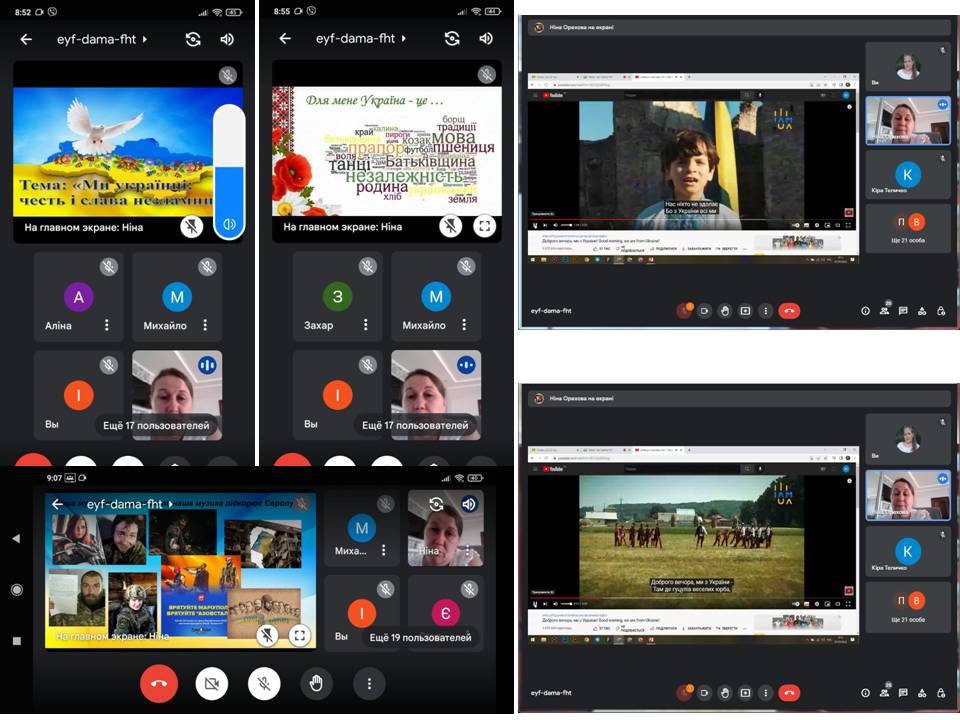Tap the back arrow in the 8:55 phone screen
This screenshot has height=720, width=960.
tap(285, 39)
